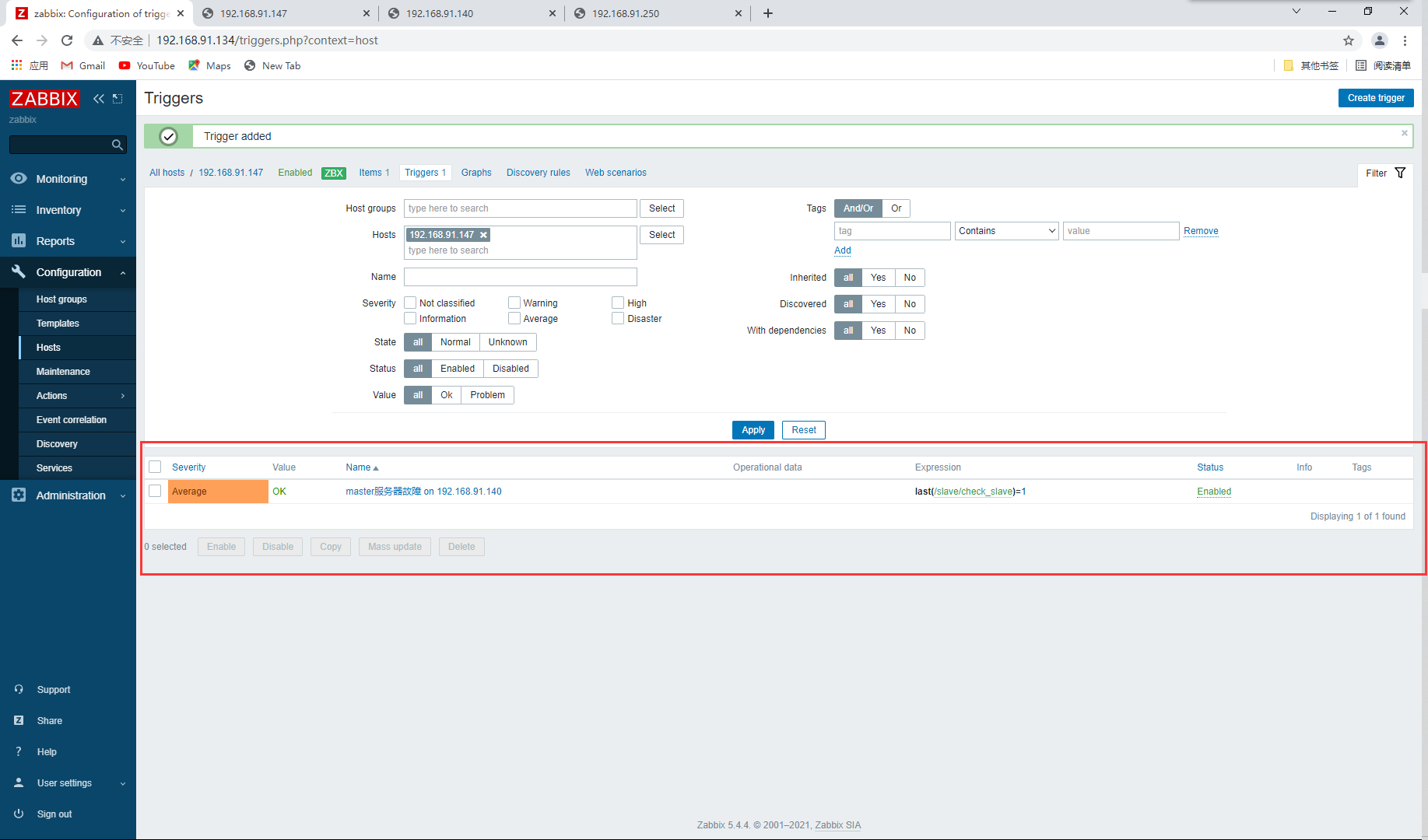Open the Gmail bookmark

point(83,65)
